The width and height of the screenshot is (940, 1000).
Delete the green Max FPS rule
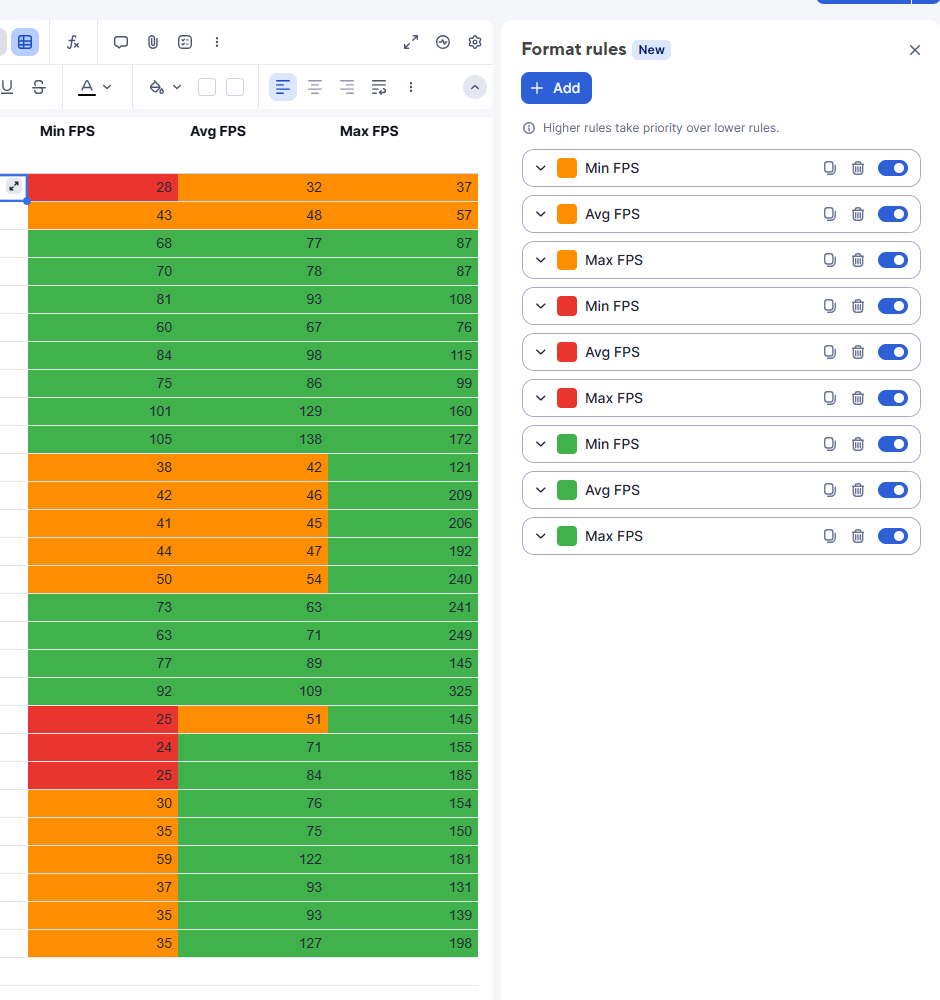tap(858, 536)
